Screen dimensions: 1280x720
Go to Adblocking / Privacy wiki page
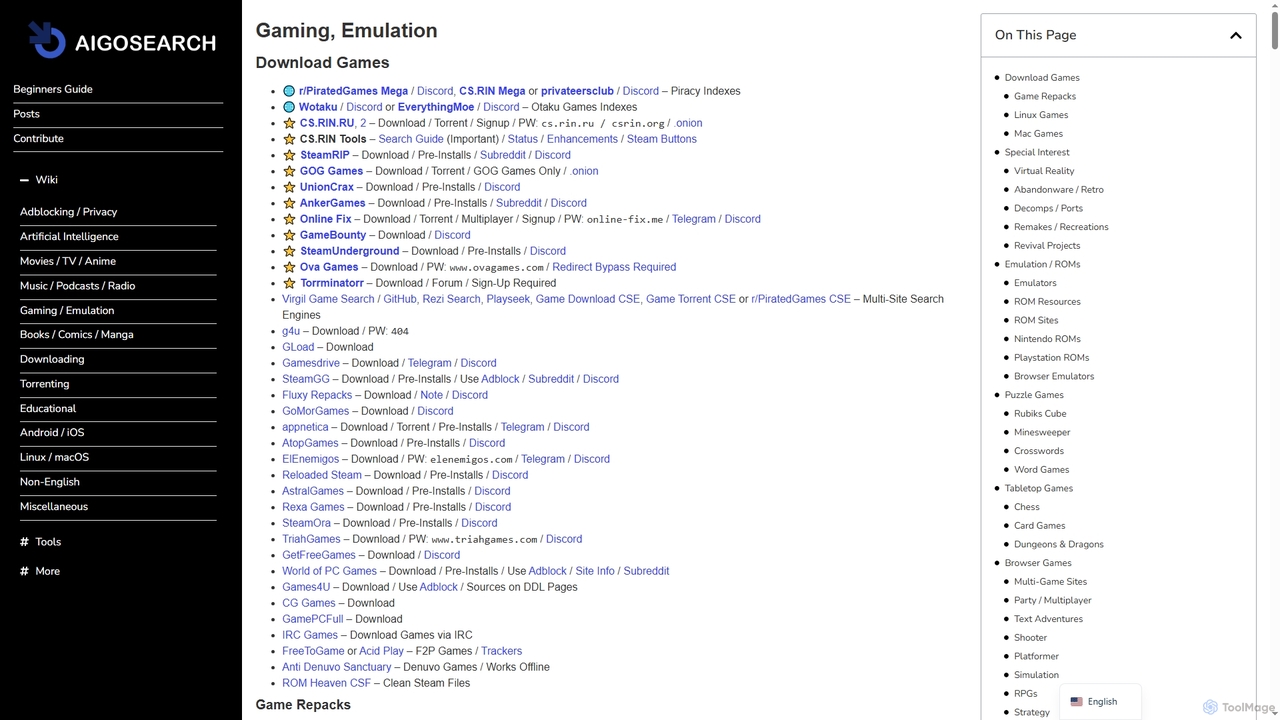(68, 212)
